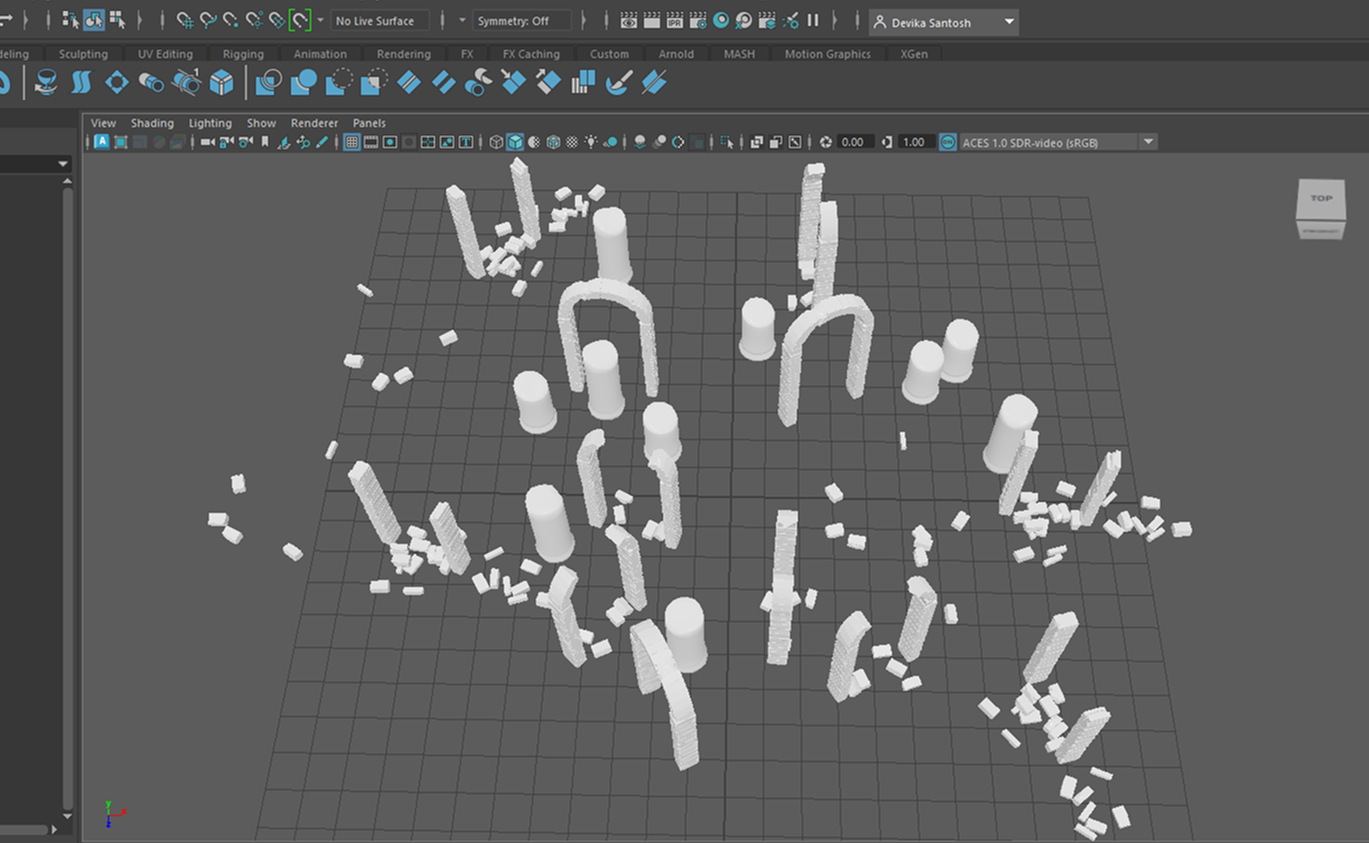This screenshot has height=843, width=1369.
Task: Enable wireframe display mode in the viewport
Action: point(496,141)
